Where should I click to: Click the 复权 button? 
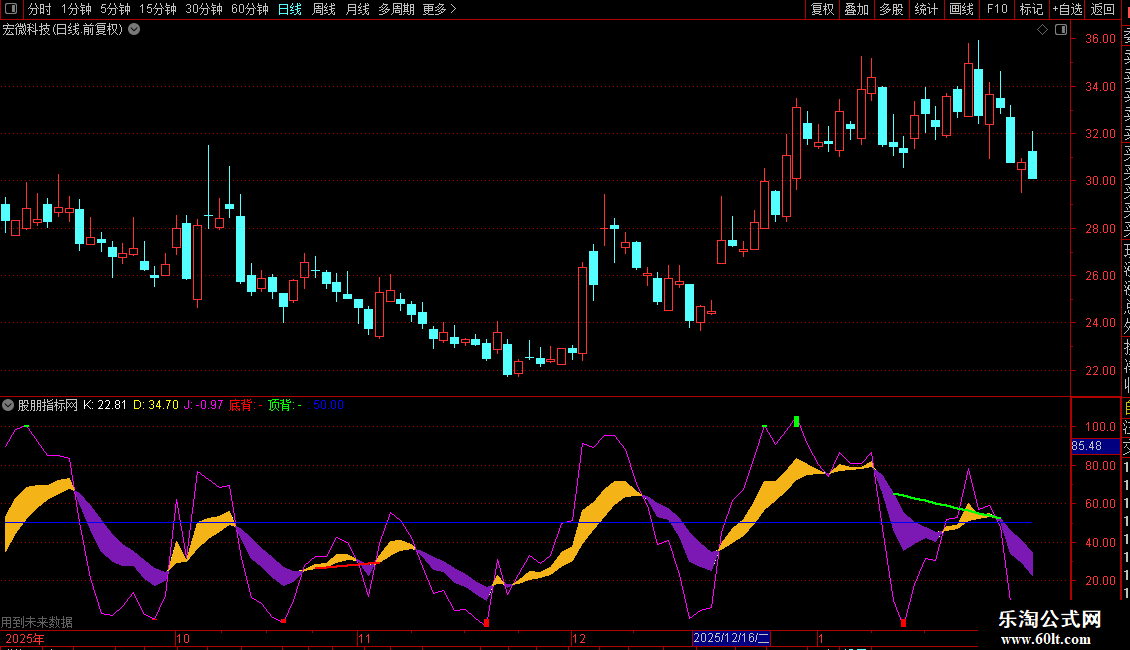pos(822,9)
